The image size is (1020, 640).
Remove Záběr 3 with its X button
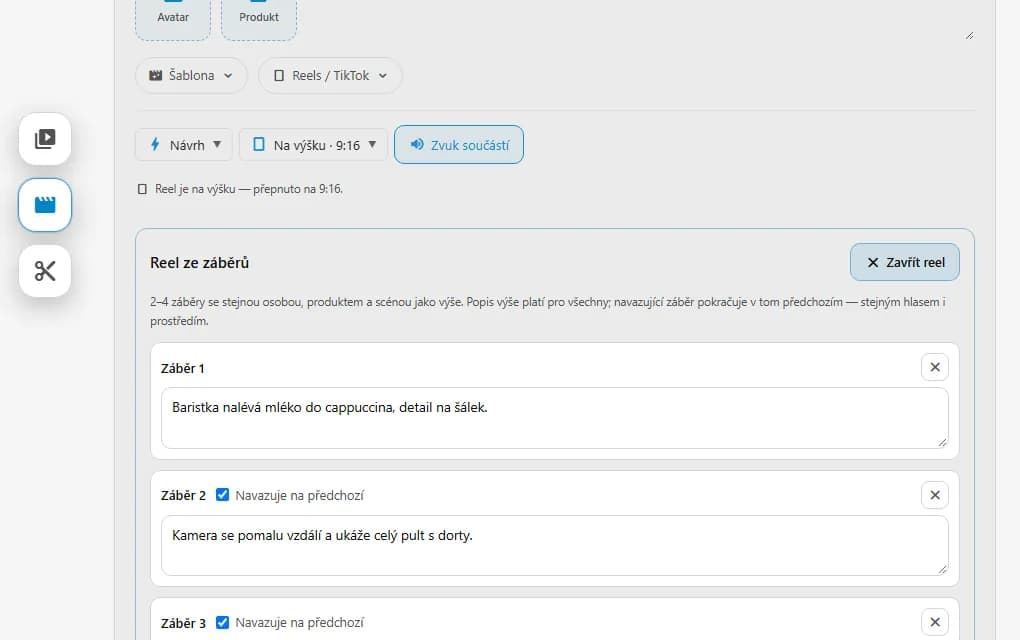(935, 622)
